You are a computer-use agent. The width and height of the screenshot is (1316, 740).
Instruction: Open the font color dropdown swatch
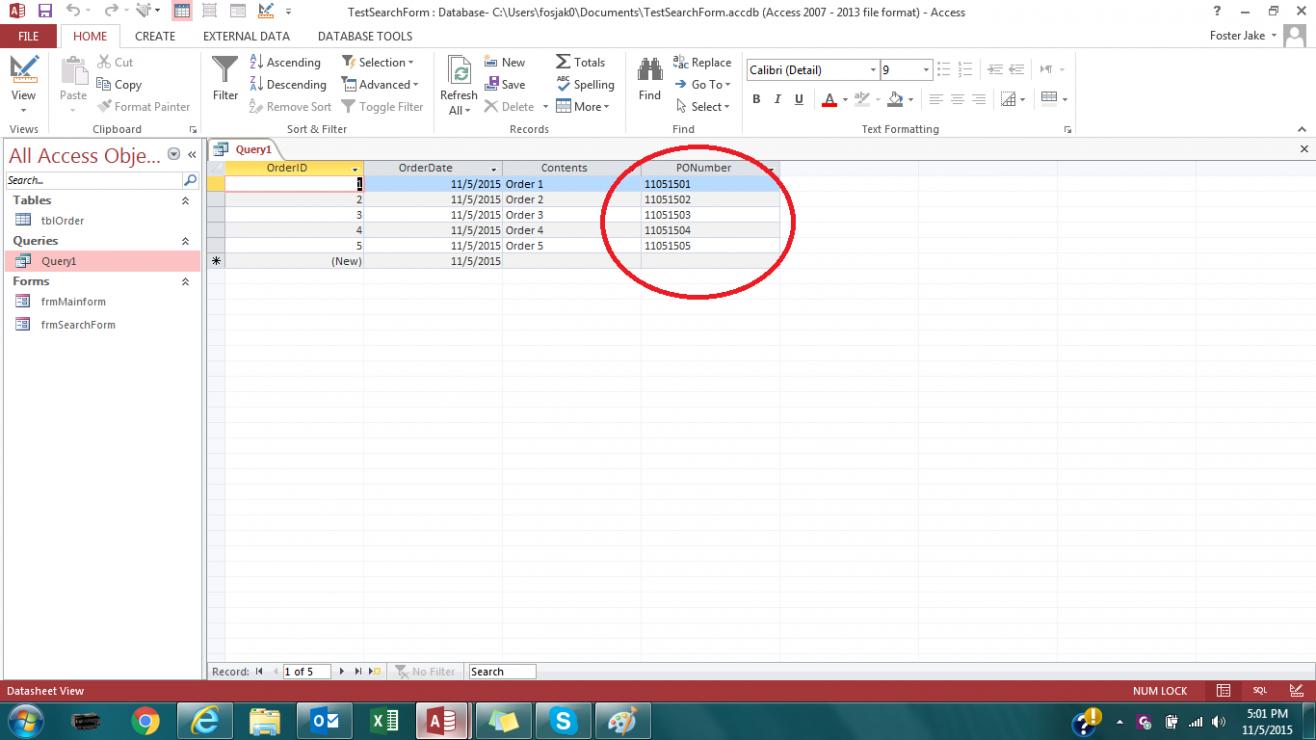click(844, 99)
